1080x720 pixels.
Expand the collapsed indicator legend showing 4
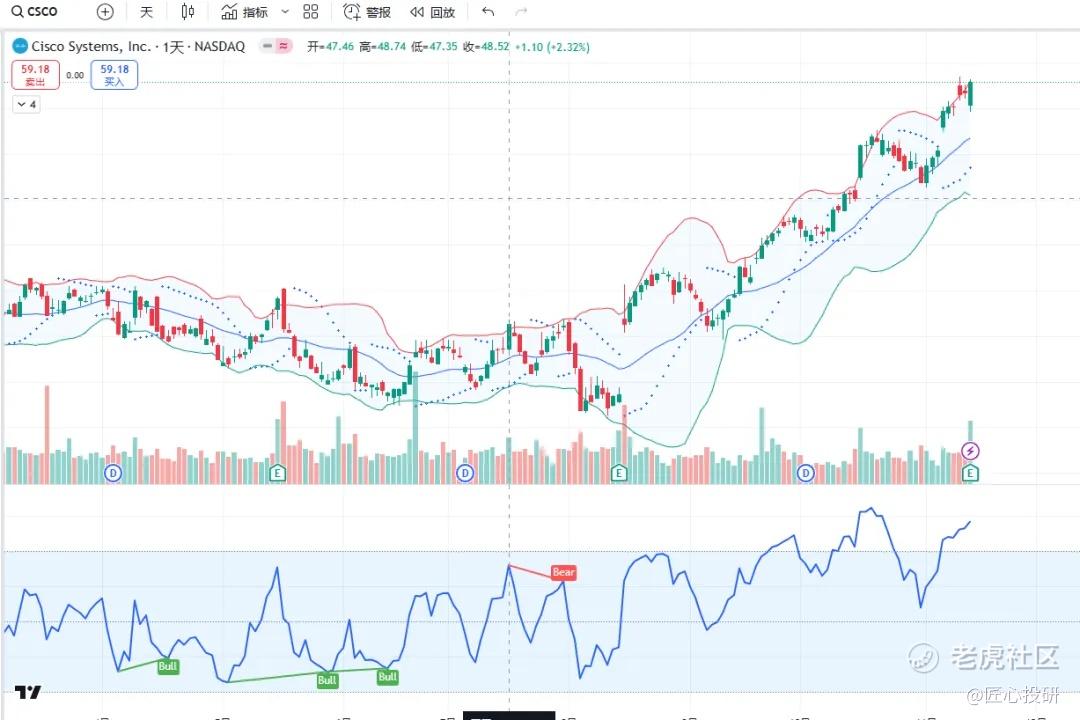pyautogui.click(x=26, y=104)
